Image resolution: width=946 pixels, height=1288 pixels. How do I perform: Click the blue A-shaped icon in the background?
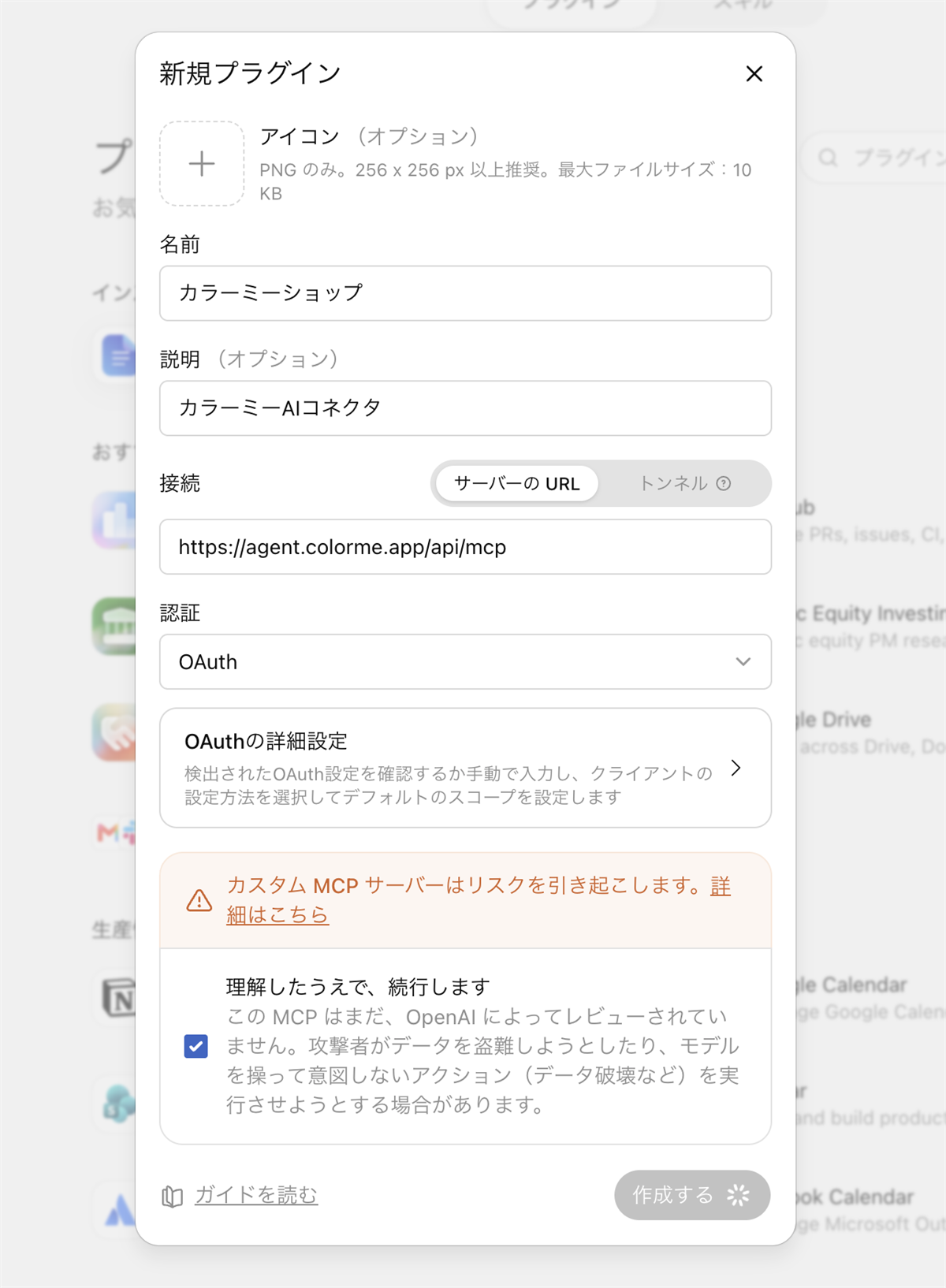coord(120,1210)
